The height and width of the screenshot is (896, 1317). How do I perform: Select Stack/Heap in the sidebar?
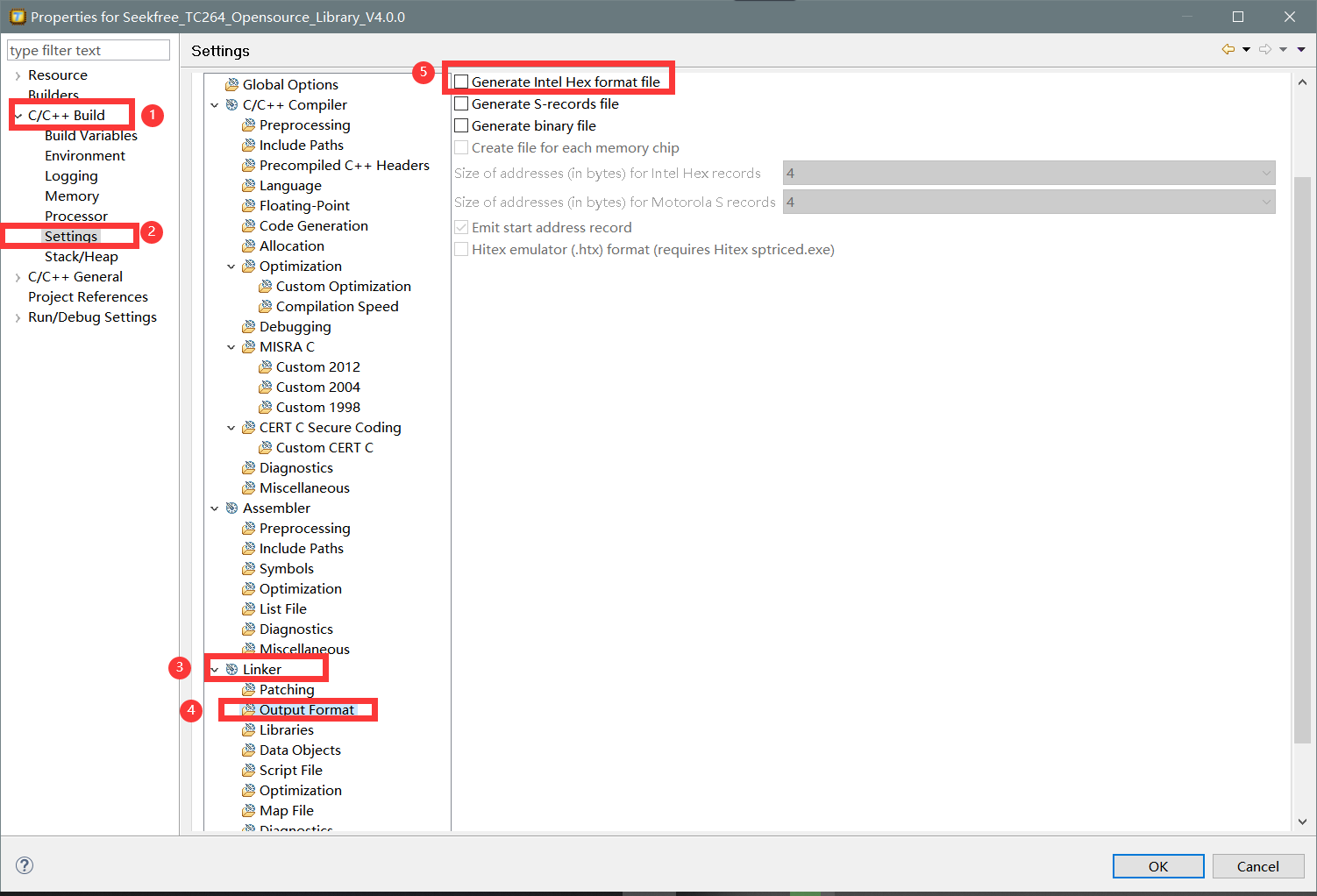[x=82, y=257]
